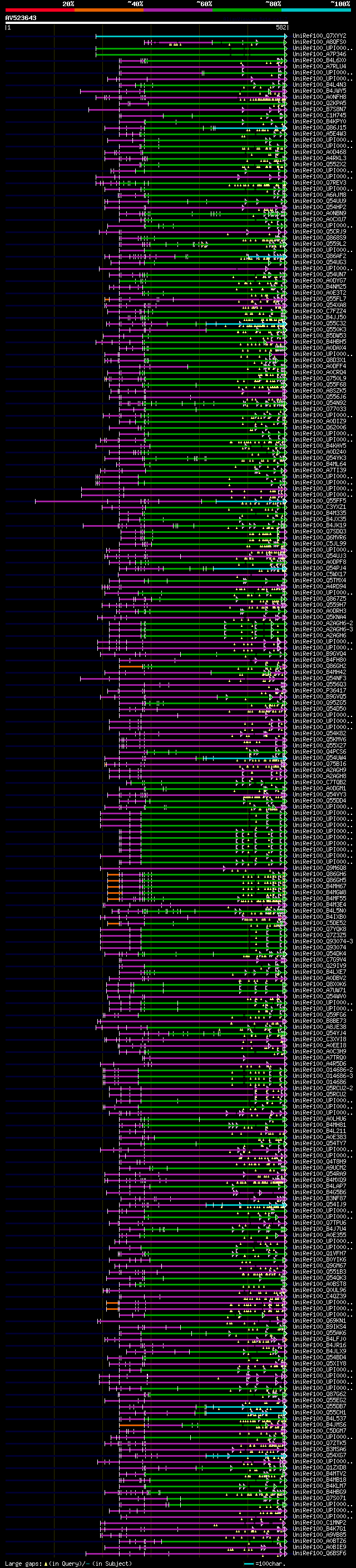Click the green ~80% identity legend segment
The width and height of the screenshot is (356, 1568).
point(247,10)
